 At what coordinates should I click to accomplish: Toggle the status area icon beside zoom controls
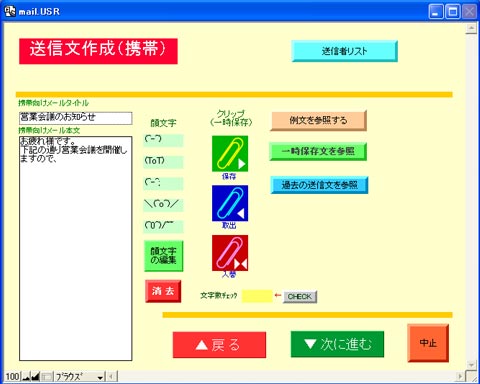pos(47,377)
